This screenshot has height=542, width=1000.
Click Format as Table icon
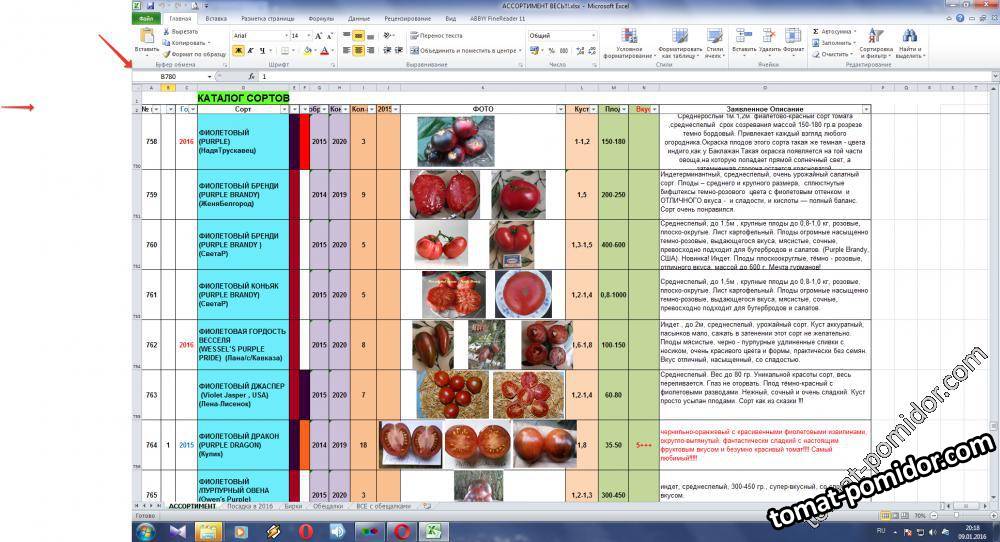680,42
